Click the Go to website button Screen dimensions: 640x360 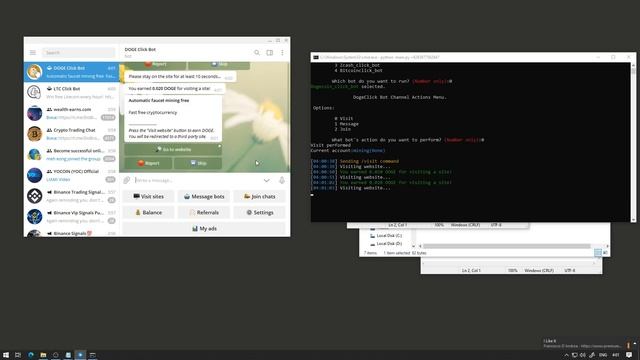pos(173,149)
